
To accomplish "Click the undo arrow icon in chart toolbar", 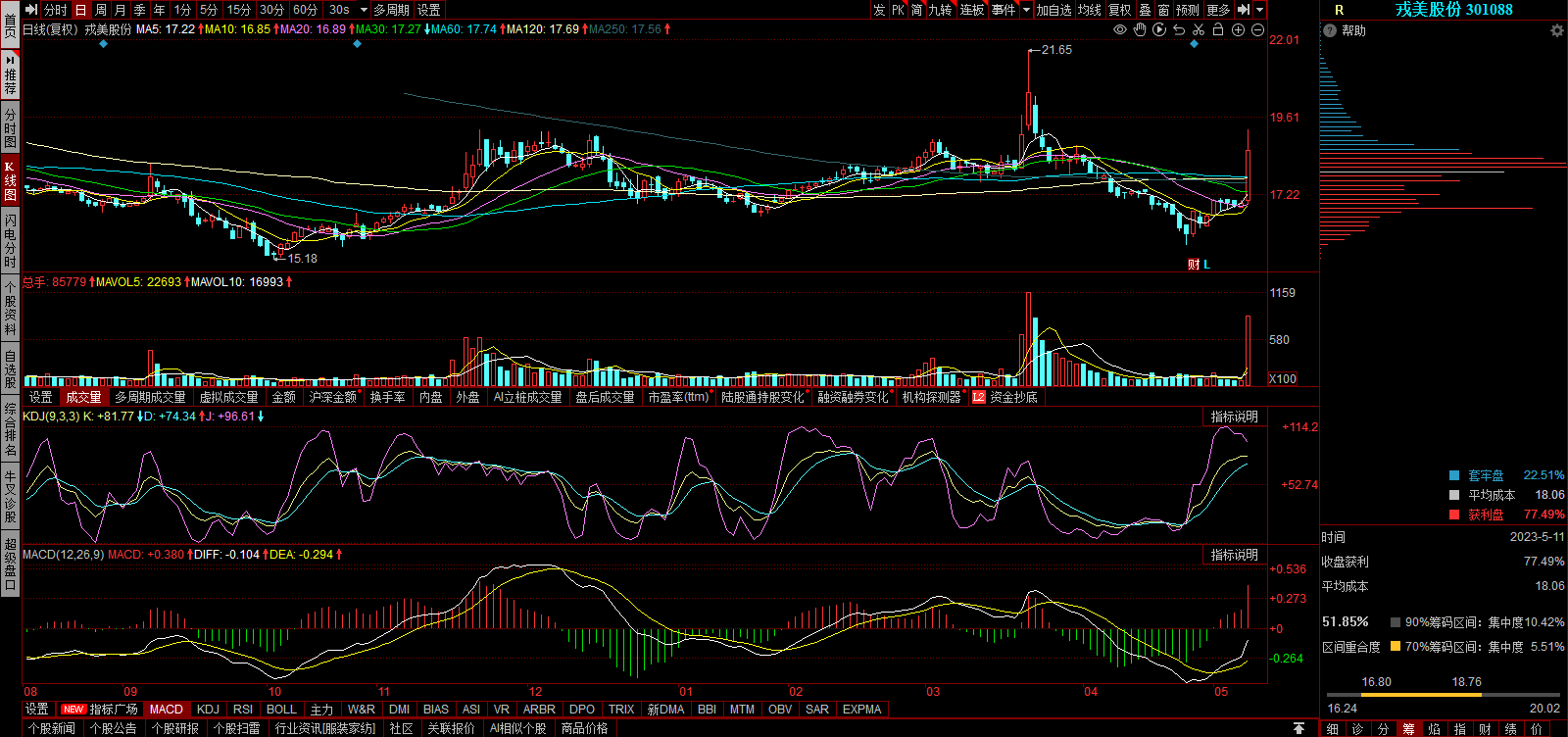I will [x=1179, y=29].
